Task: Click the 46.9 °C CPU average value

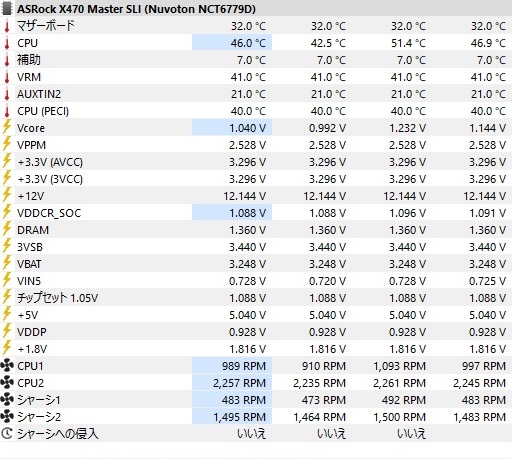Action: pyautogui.click(x=488, y=43)
